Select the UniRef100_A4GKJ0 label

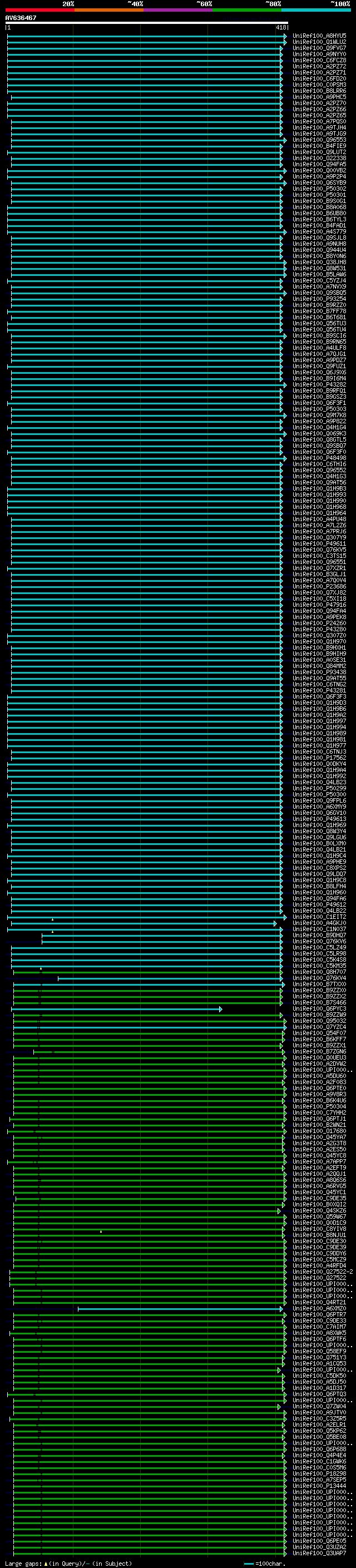point(319,923)
